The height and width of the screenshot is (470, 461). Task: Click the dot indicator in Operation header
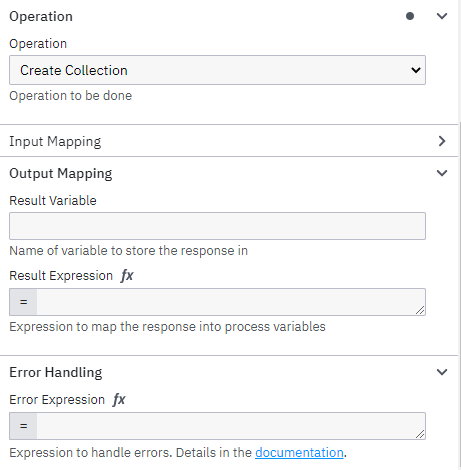(x=410, y=16)
